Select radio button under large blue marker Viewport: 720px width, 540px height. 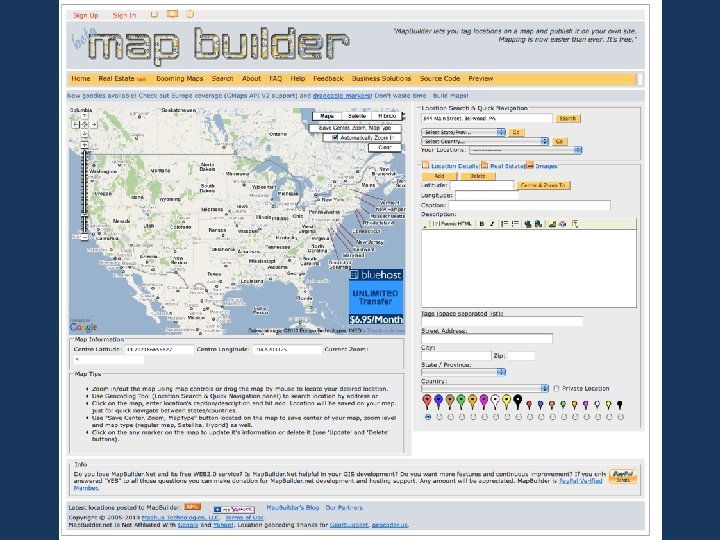point(439,417)
